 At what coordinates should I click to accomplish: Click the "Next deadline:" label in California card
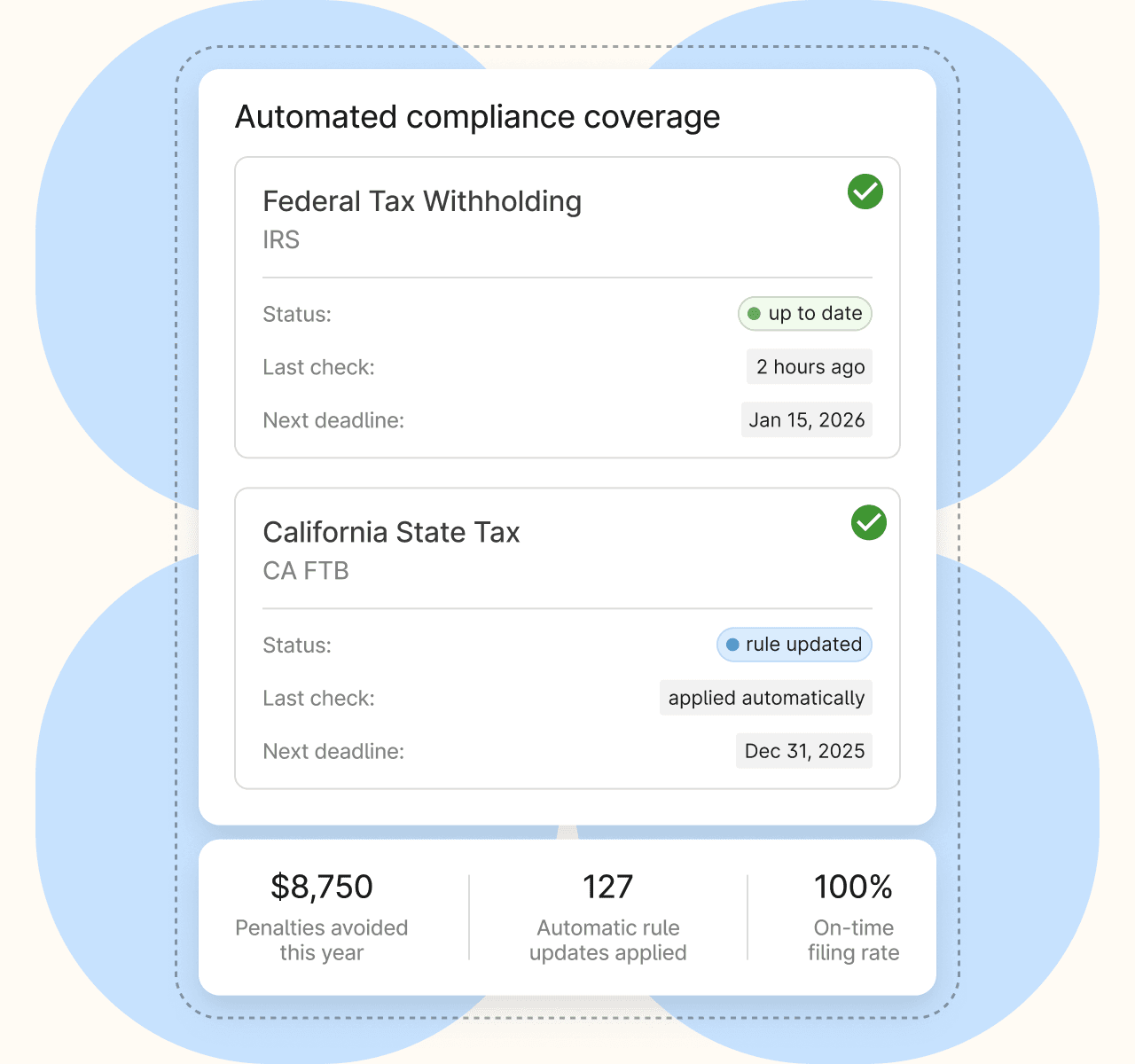coord(333,752)
